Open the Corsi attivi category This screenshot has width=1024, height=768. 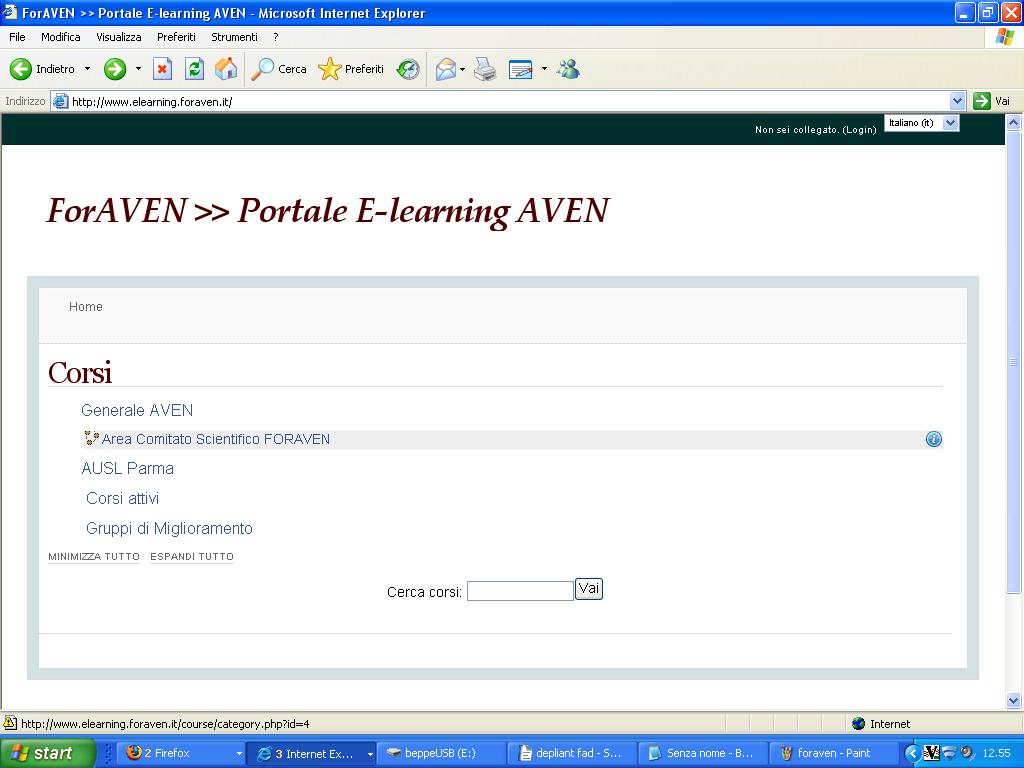pyautogui.click(x=122, y=498)
